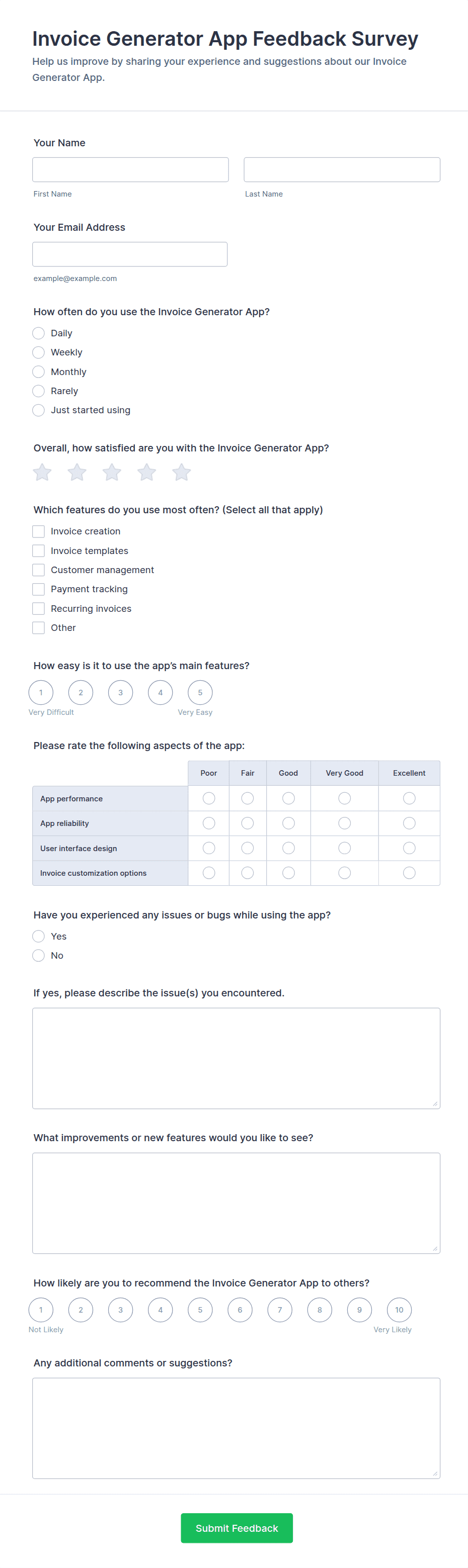The width and height of the screenshot is (468, 1568).
Task: Give a five-star satisfaction rating
Action: coord(182,473)
